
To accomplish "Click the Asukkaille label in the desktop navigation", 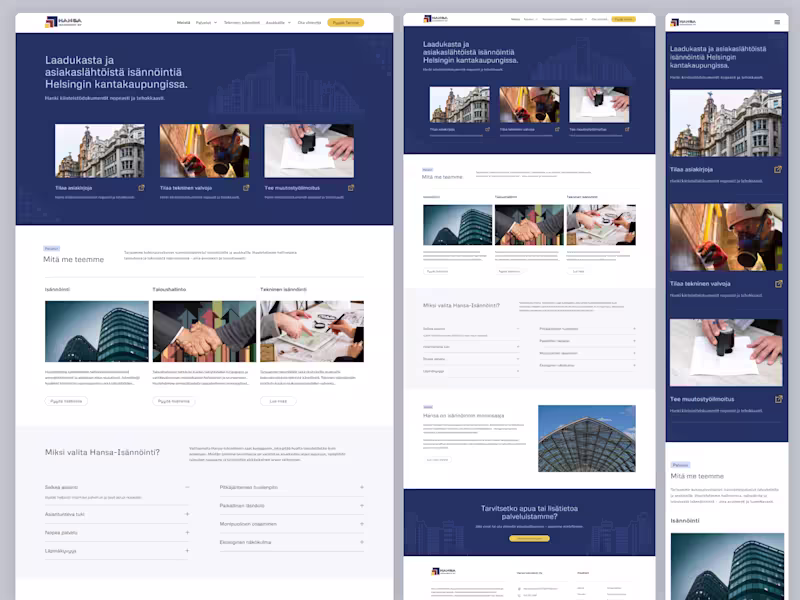I will coord(275,22).
